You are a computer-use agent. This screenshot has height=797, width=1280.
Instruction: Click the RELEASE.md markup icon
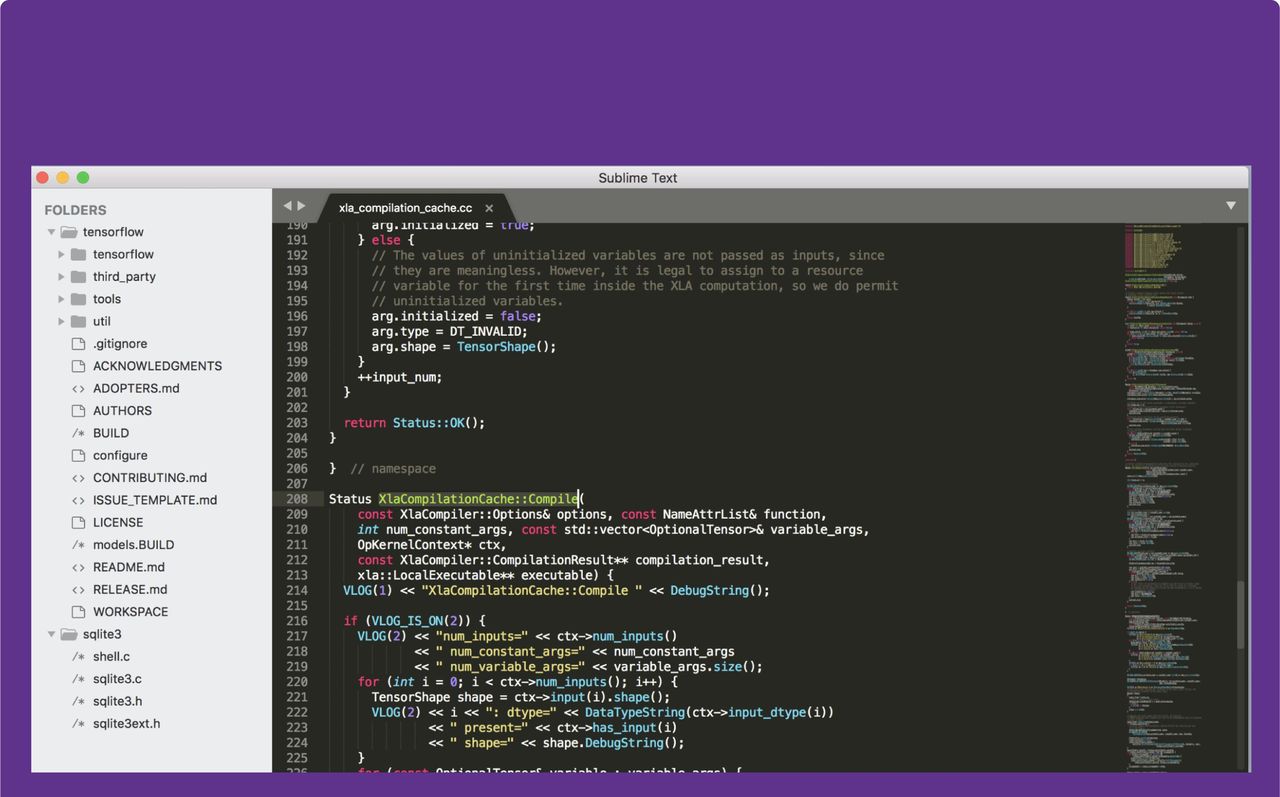pyautogui.click(x=78, y=589)
